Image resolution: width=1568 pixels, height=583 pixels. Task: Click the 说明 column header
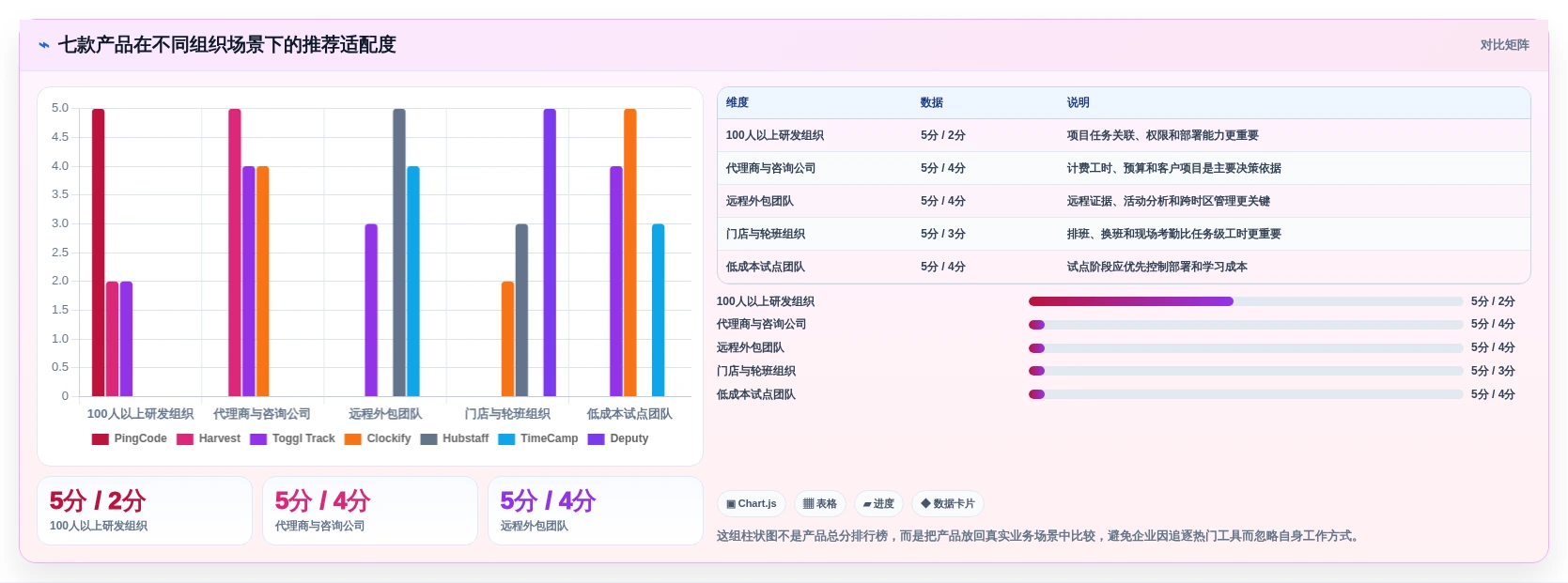click(x=1079, y=103)
